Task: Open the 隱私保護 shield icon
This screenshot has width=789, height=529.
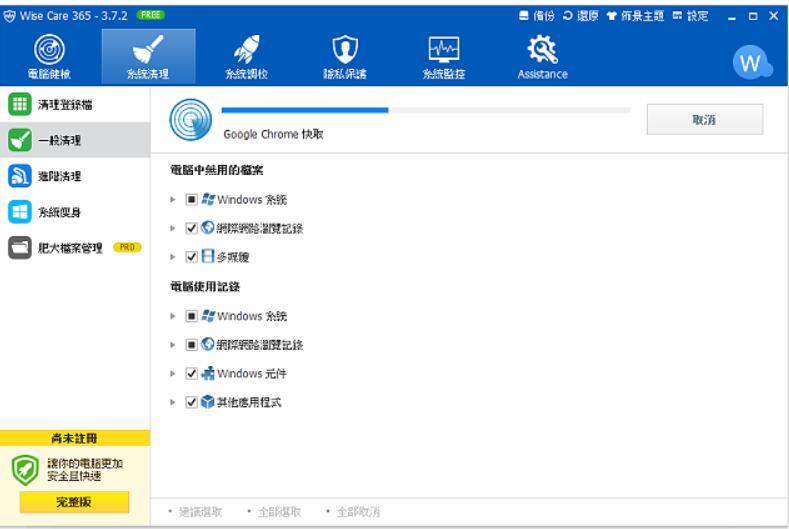Action: 345,49
